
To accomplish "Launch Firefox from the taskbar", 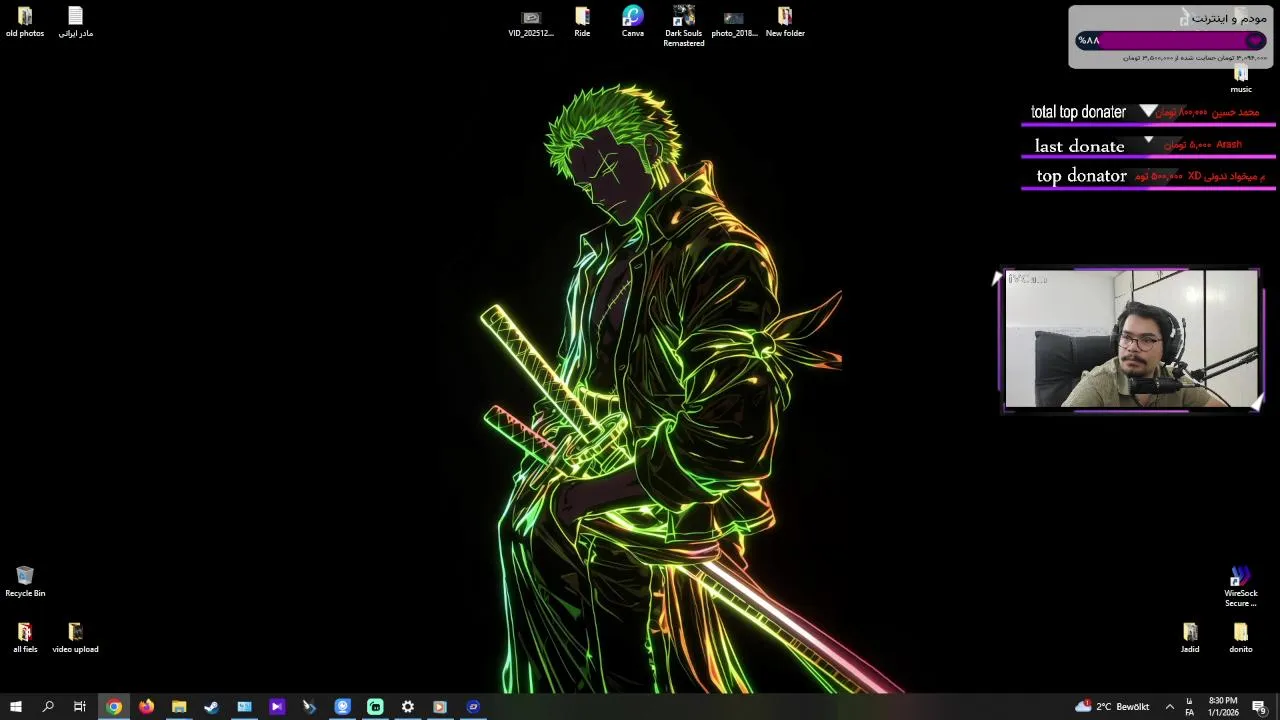I will tap(147, 707).
